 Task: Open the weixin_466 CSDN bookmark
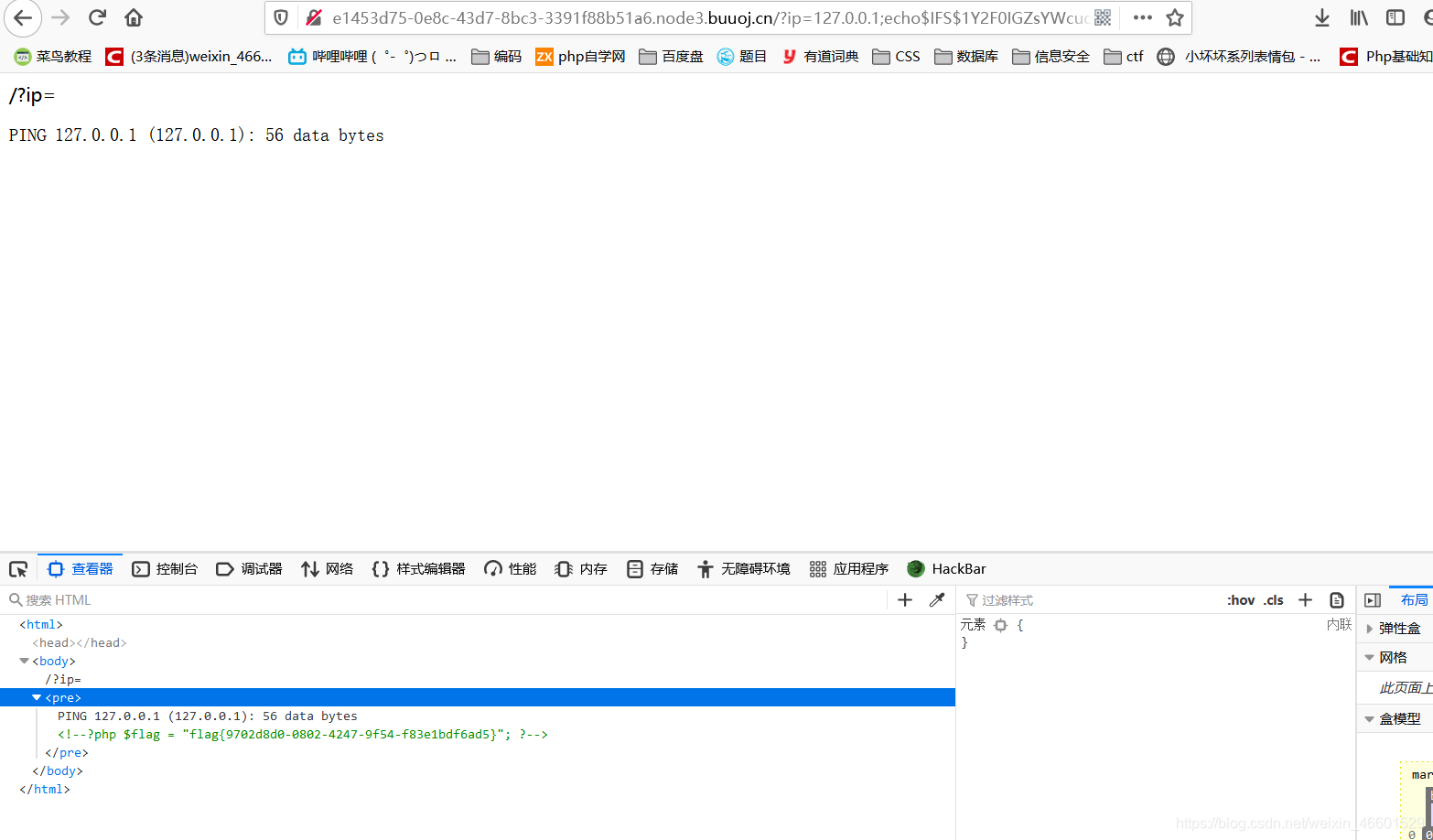[x=189, y=57]
